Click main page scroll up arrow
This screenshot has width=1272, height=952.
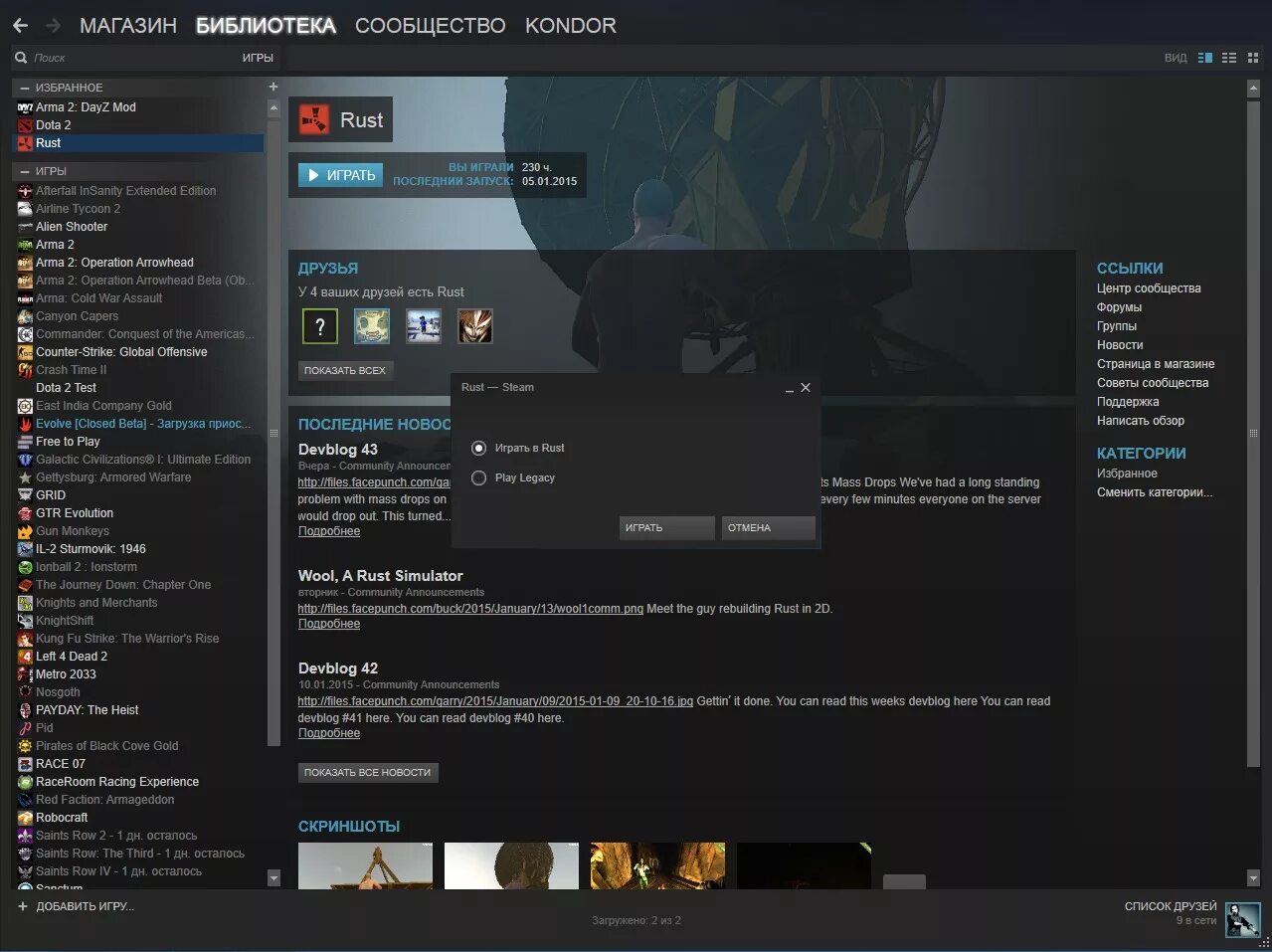pyautogui.click(x=1253, y=89)
